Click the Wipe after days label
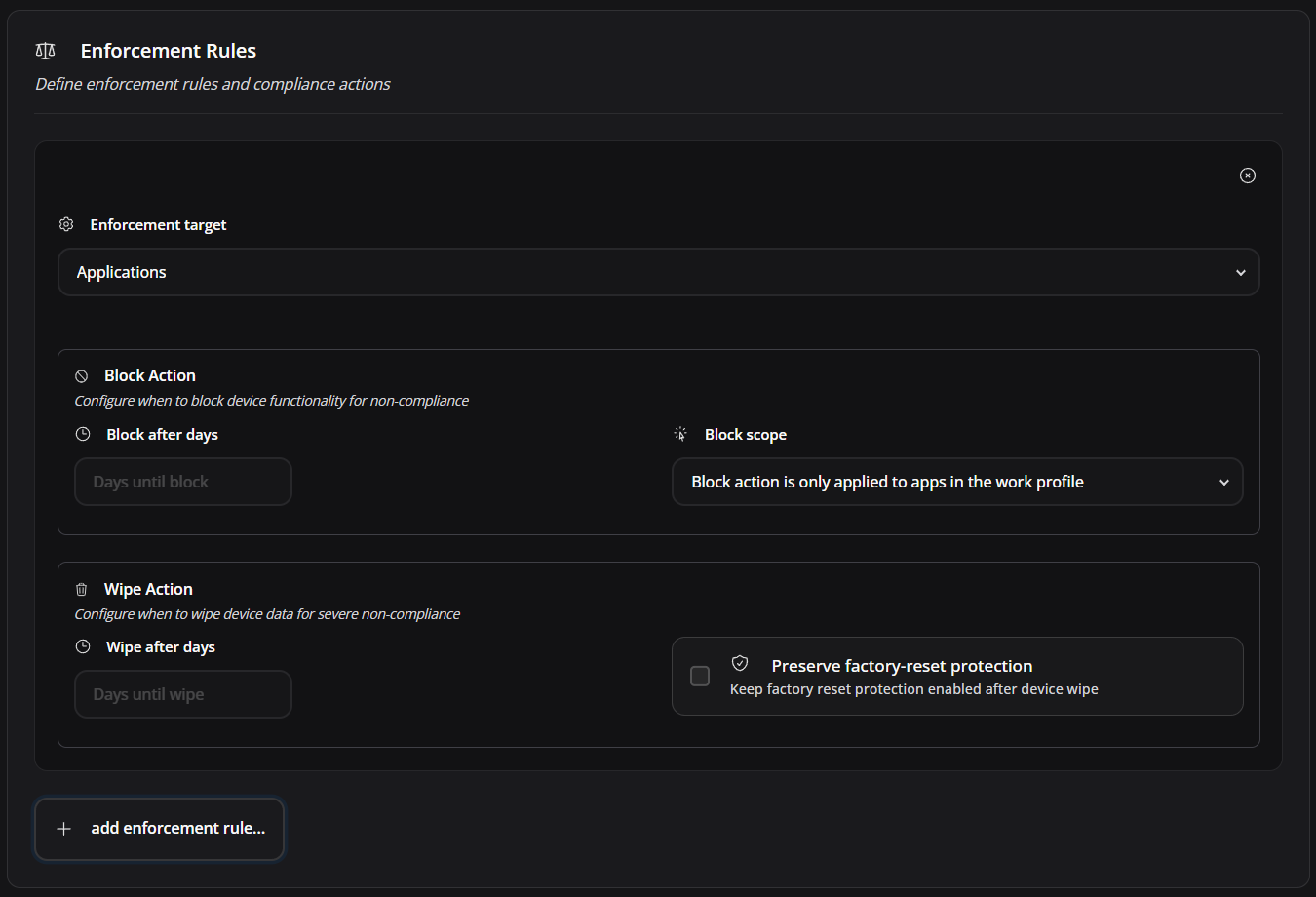Image resolution: width=1316 pixels, height=897 pixels. [x=161, y=646]
